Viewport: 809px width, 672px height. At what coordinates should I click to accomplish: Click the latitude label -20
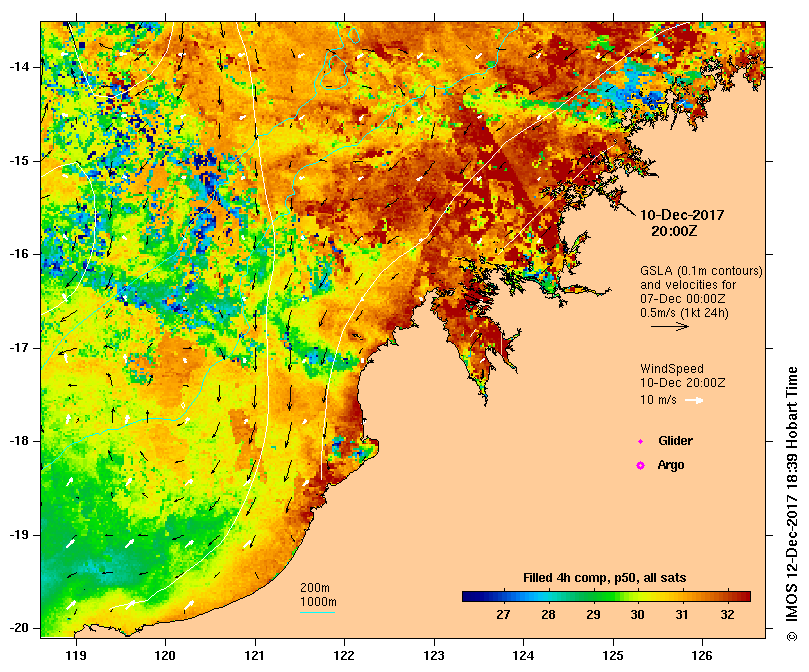(x=19, y=628)
